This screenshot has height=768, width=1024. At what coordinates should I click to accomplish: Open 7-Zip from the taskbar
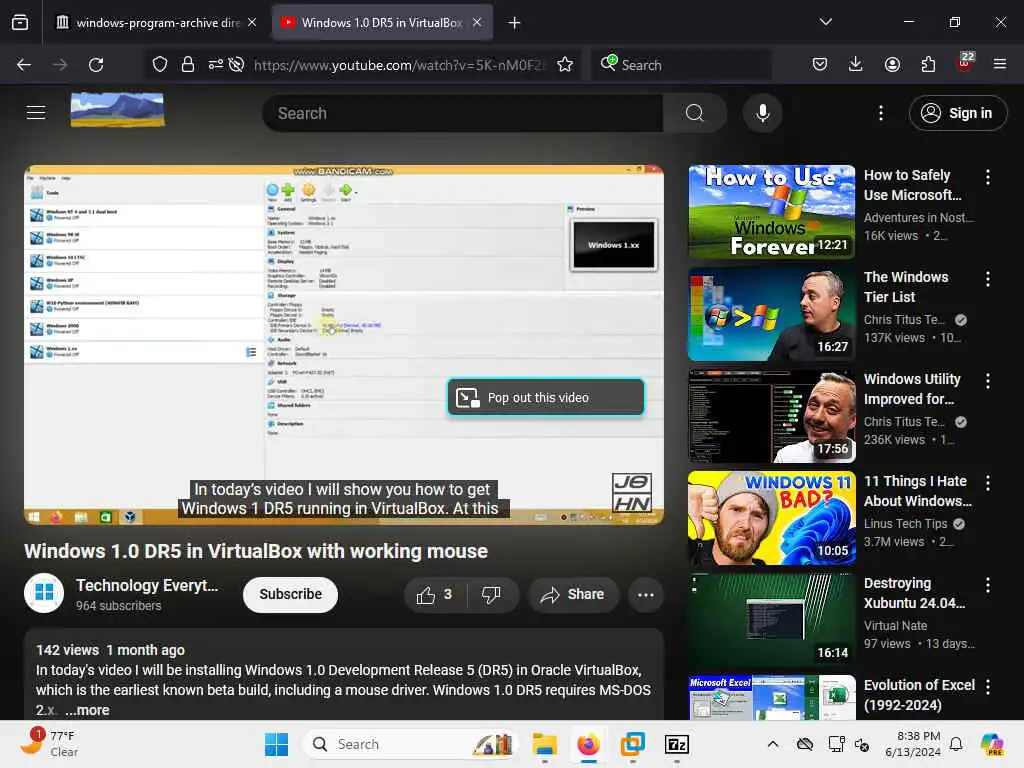click(x=677, y=744)
